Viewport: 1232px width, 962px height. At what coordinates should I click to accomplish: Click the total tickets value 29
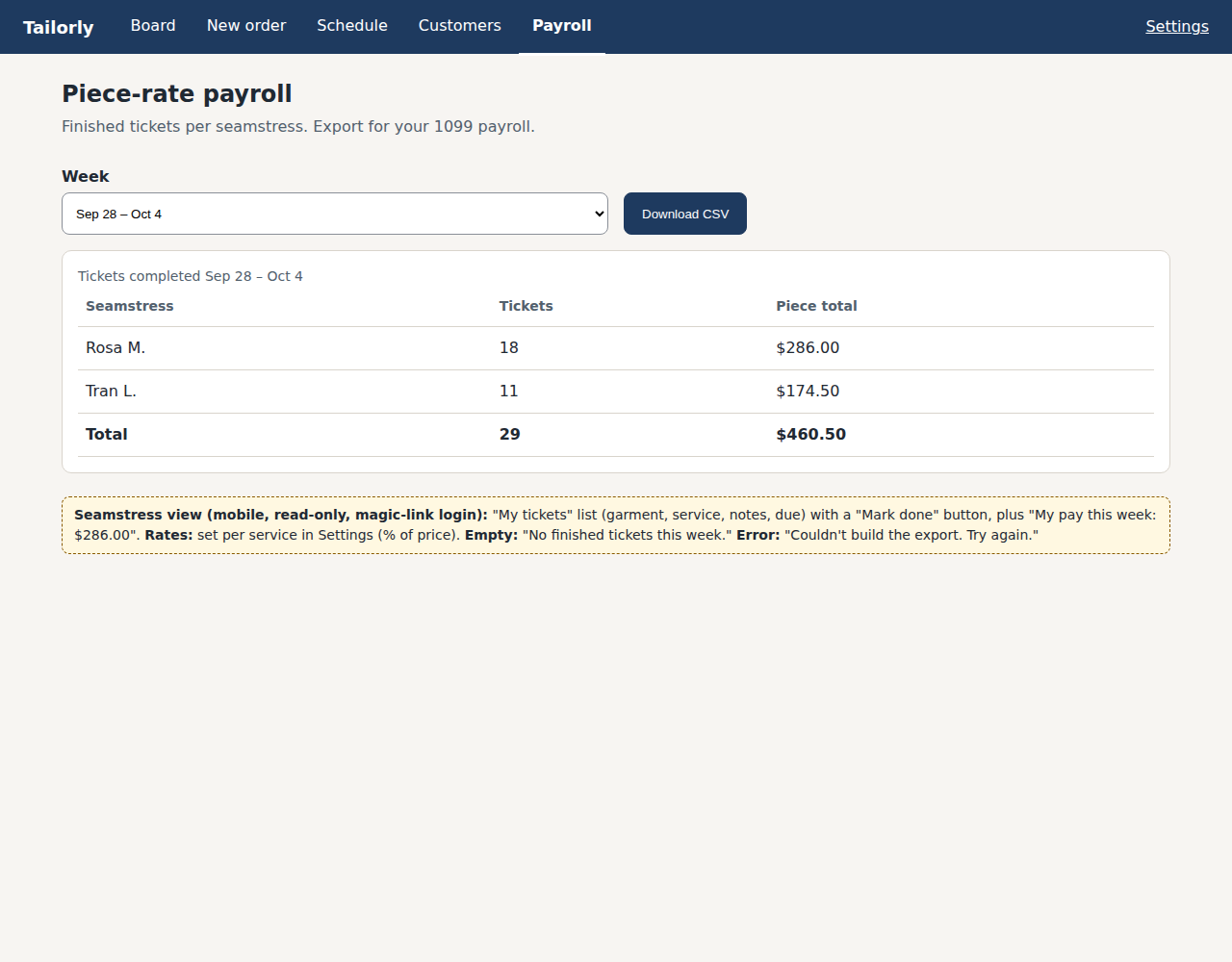click(510, 435)
